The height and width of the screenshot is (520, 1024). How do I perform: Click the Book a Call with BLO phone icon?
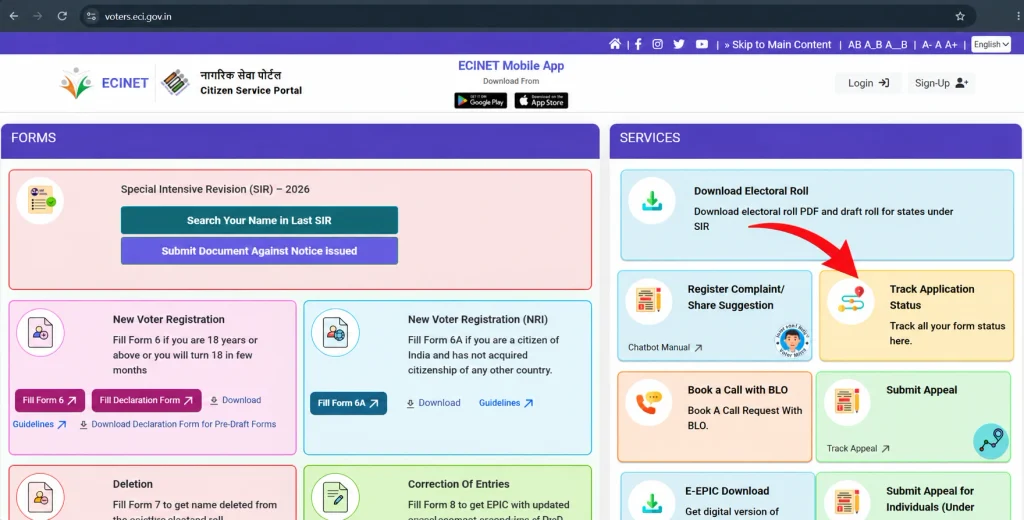point(648,402)
